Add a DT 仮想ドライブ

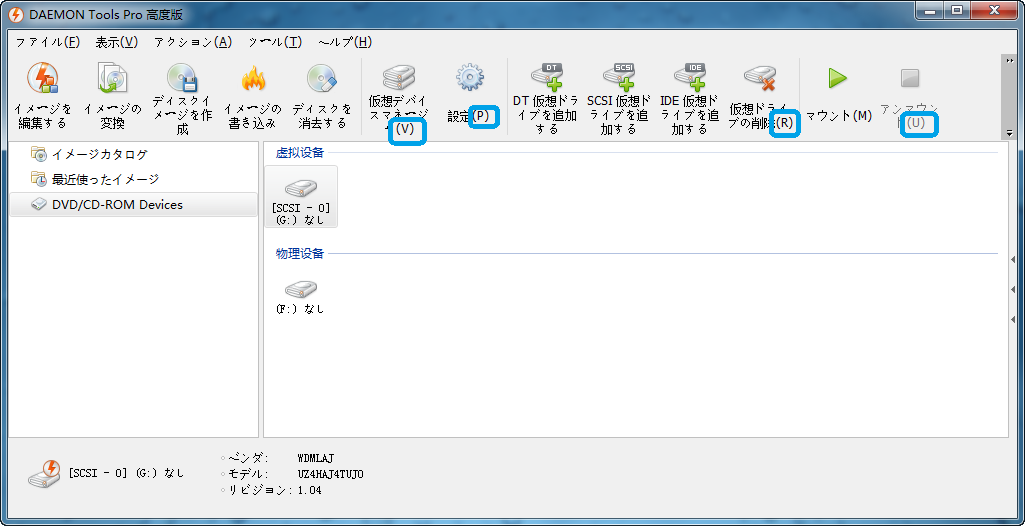point(545,78)
